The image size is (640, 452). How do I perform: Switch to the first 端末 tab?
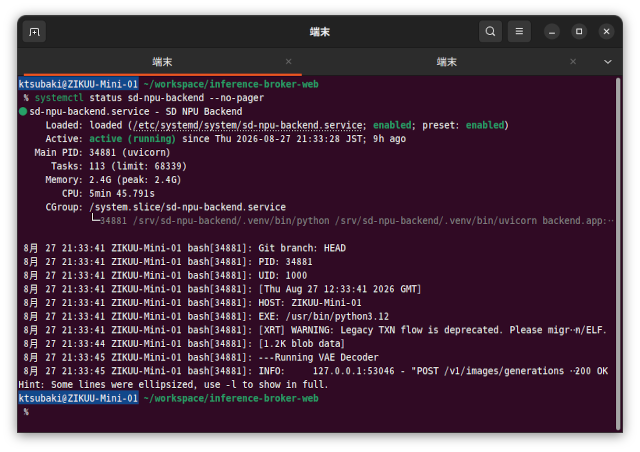(x=162, y=62)
